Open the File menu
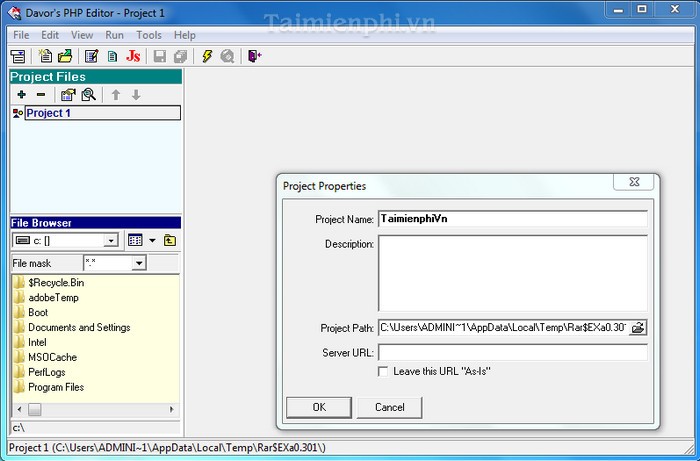The height and width of the screenshot is (461, 700). pos(21,35)
